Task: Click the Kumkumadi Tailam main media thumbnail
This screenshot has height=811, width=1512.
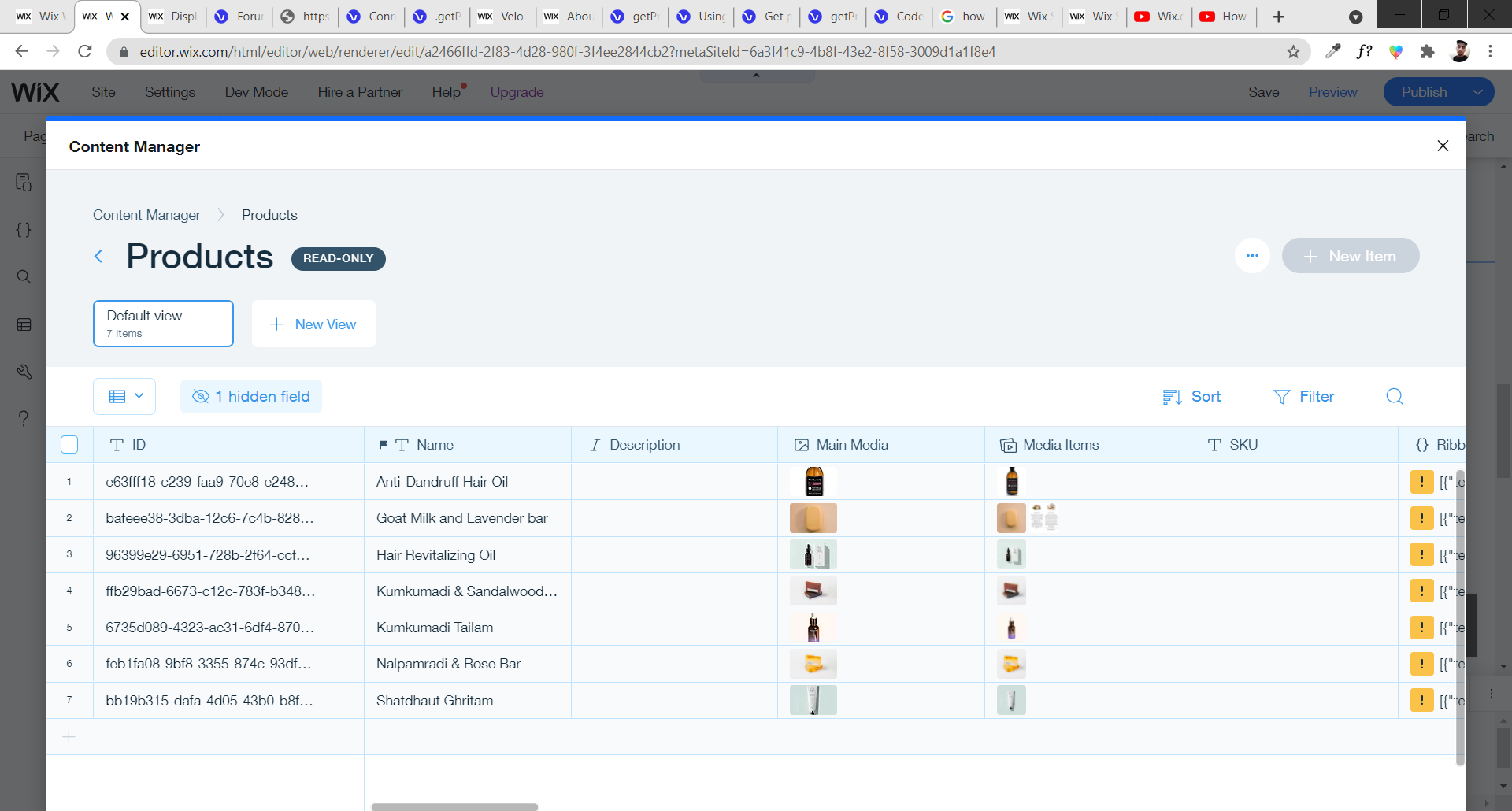Action: click(813, 628)
